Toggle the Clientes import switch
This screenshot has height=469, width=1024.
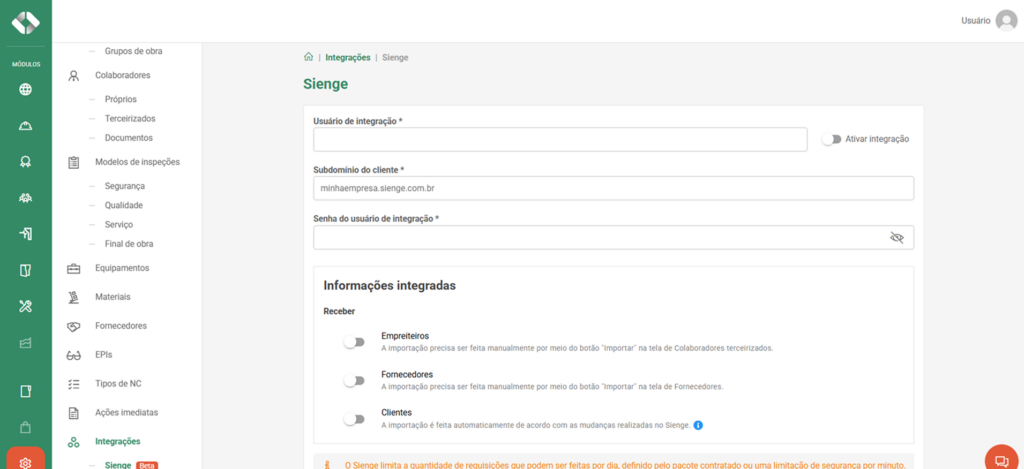click(x=354, y=419)
